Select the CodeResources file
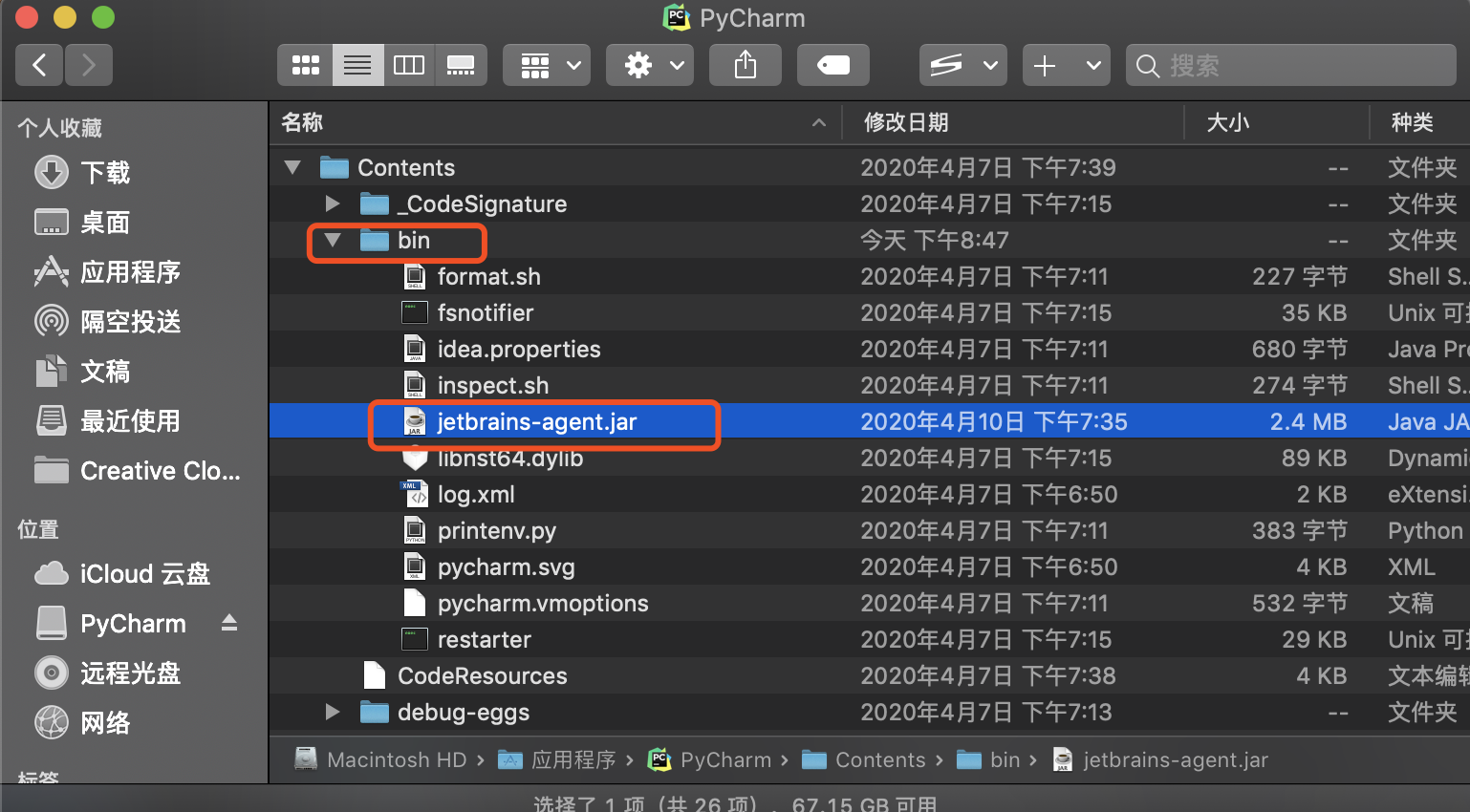 pyautogui.click(x=870, y=676)
